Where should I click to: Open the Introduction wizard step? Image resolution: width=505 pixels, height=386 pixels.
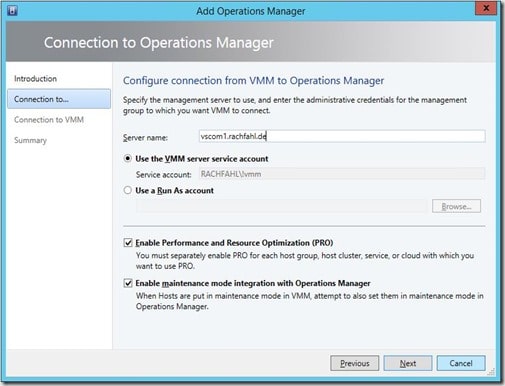coord(35,79)
